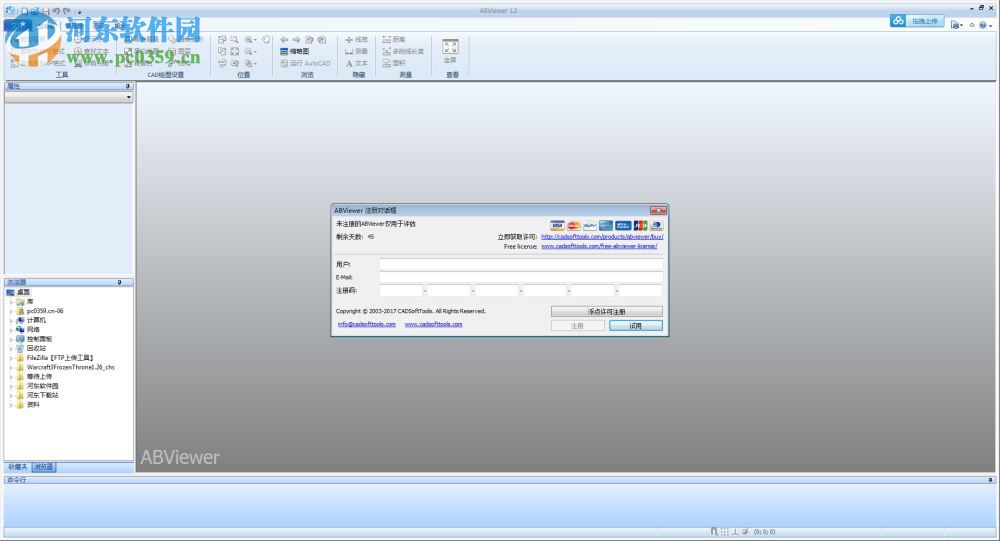Screen dimensions: 1000x541
Task: Expand the 控制面板 control panel node
Action: coord(11,339)
